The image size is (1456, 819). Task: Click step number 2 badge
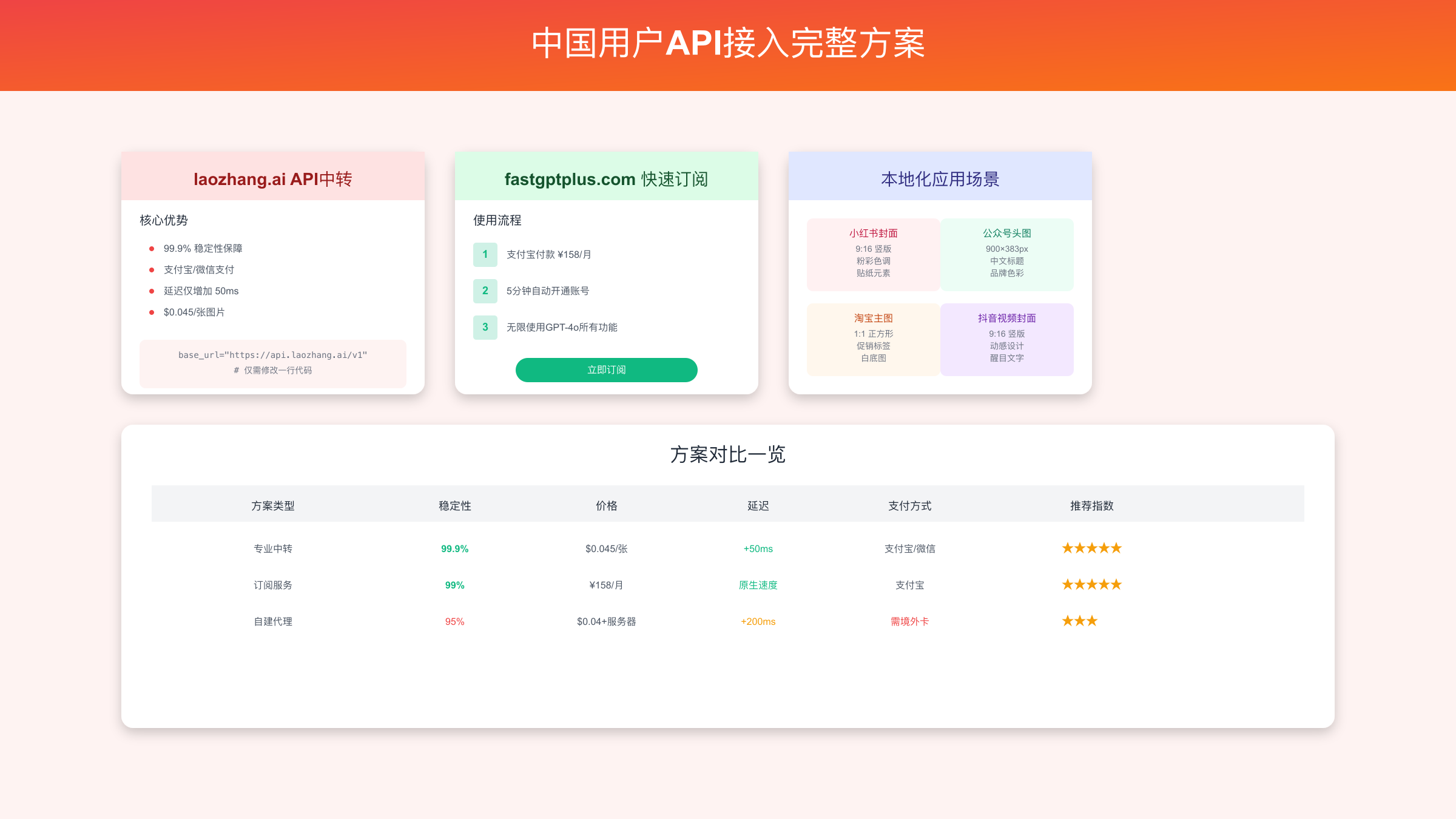click(485, 291)
